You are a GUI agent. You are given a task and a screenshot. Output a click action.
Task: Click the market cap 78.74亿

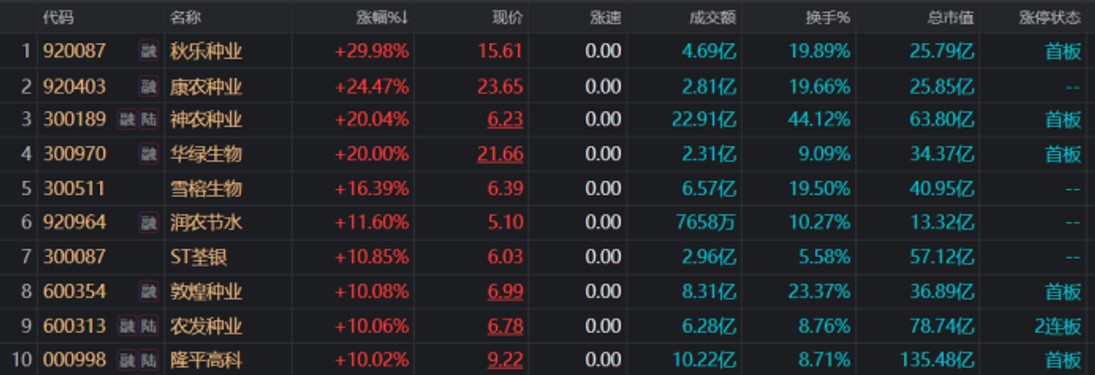click(942, 325)
